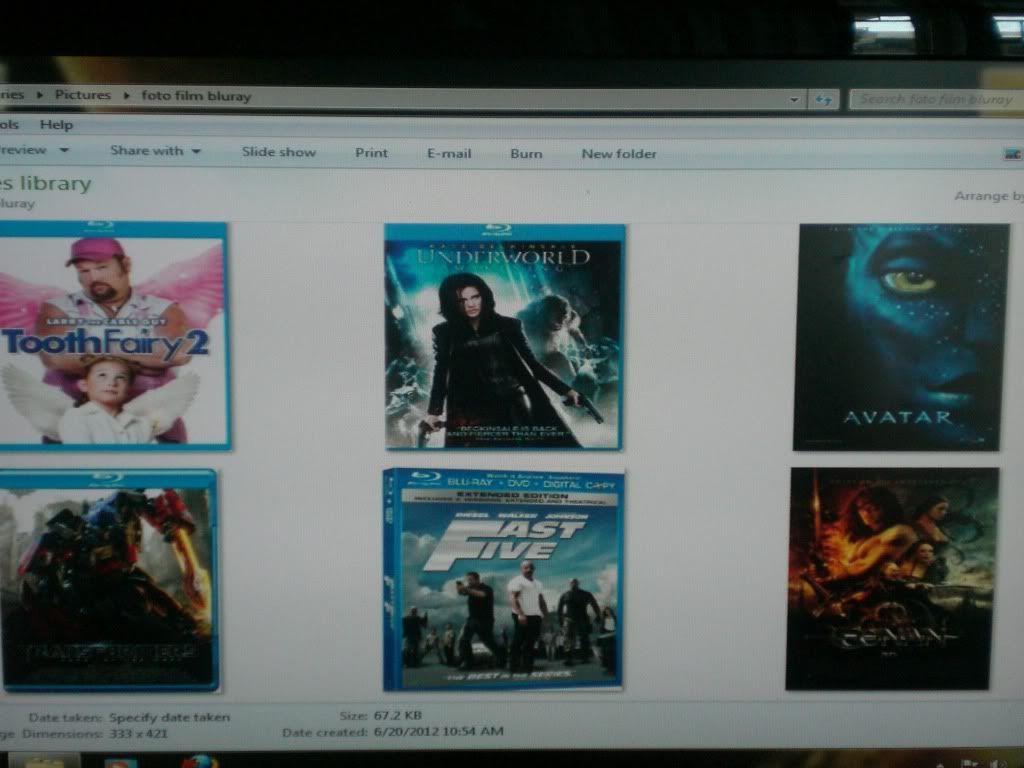Select the Underworld Blu-ray cover thumbnail
This screenshot has width=1024, height=768.
coord(504,337)
